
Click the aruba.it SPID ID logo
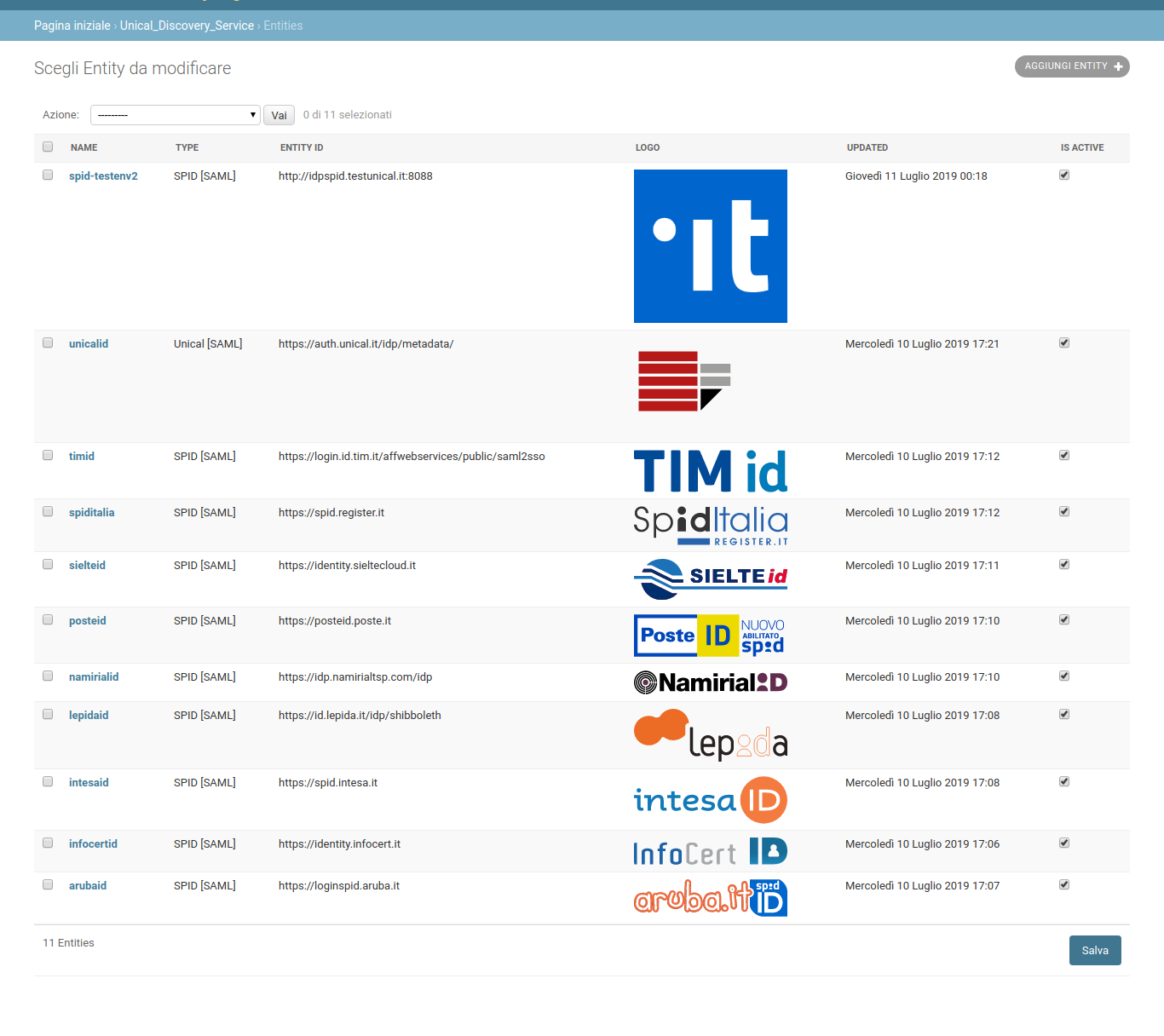pos(711,898)
